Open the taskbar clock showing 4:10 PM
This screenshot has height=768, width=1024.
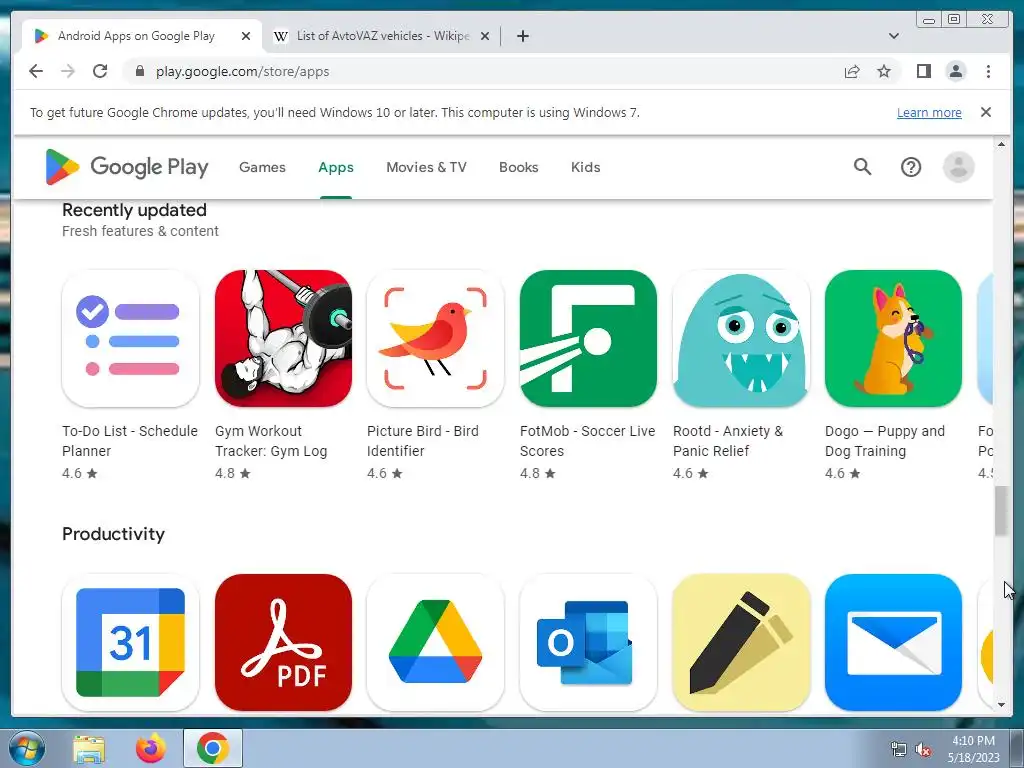click(973, 748)
